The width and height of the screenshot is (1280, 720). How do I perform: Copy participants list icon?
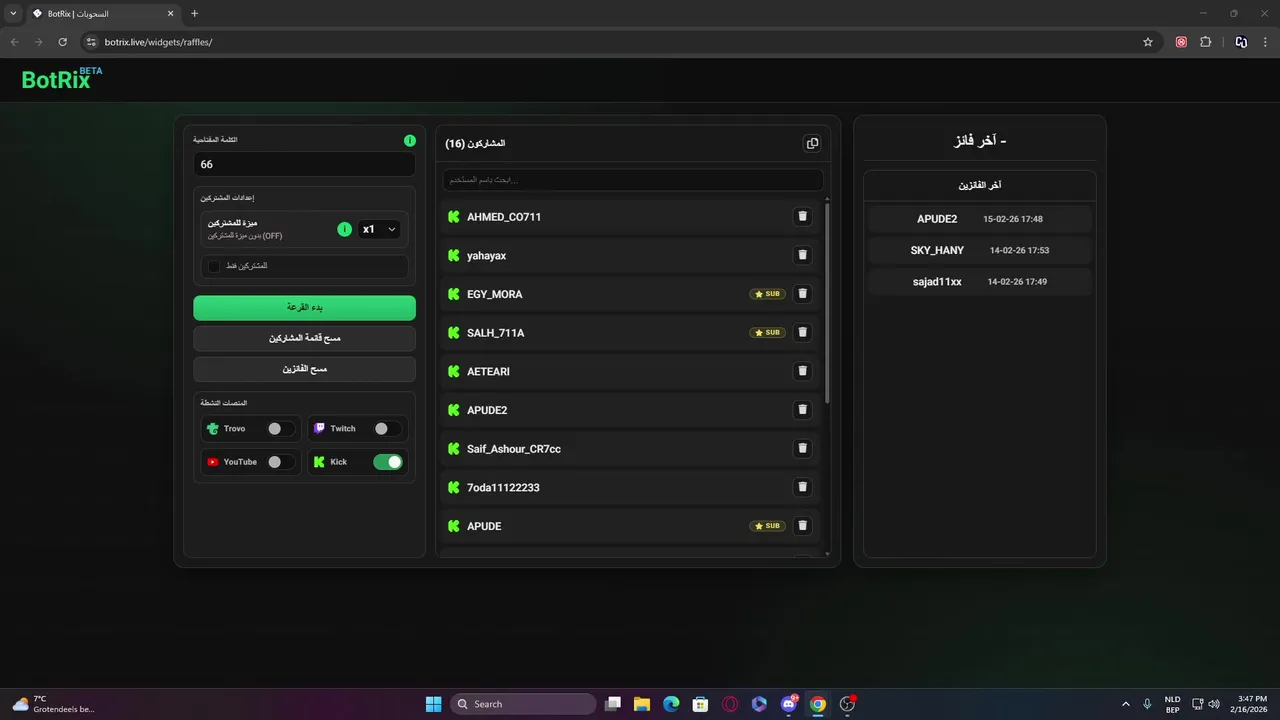coord(812,143)
